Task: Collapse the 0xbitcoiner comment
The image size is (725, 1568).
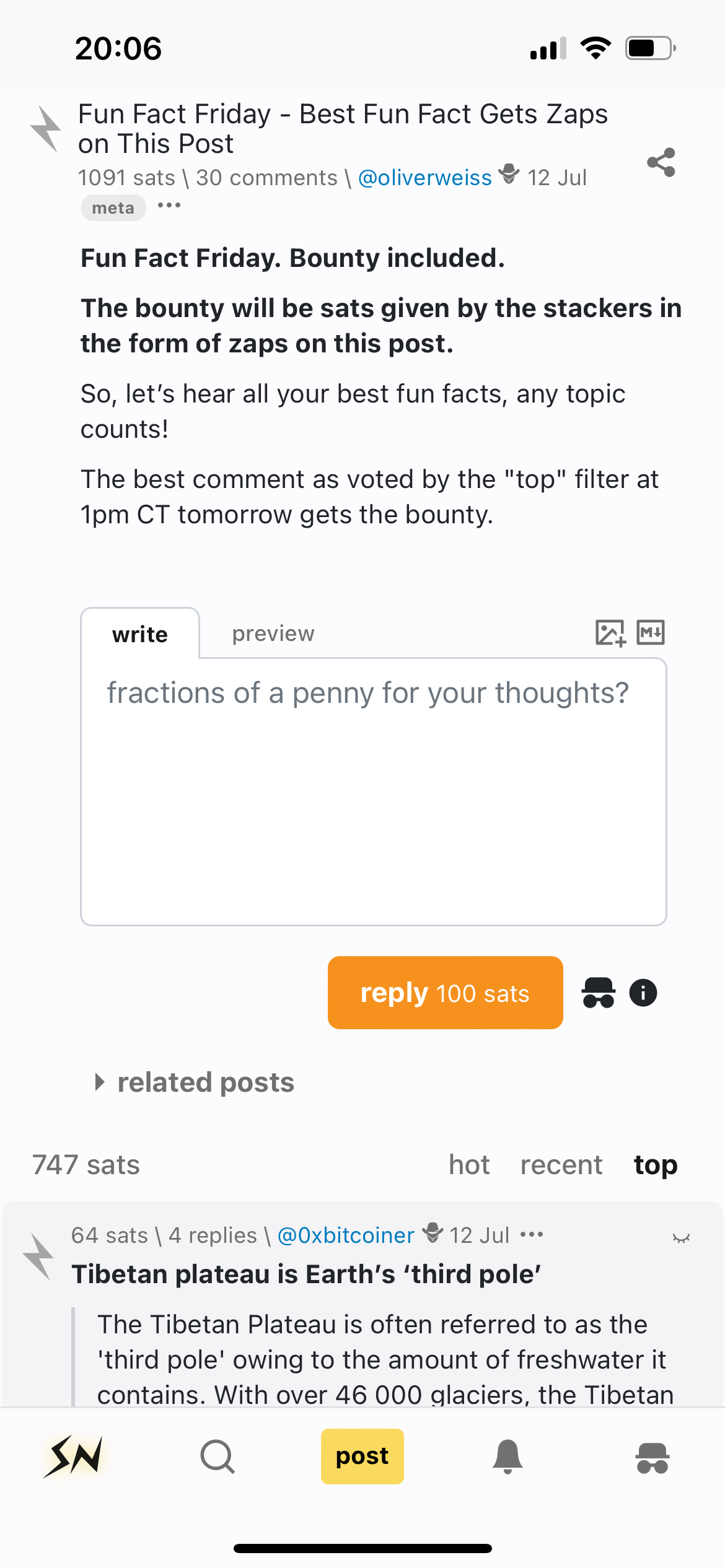Action: 681,1237
